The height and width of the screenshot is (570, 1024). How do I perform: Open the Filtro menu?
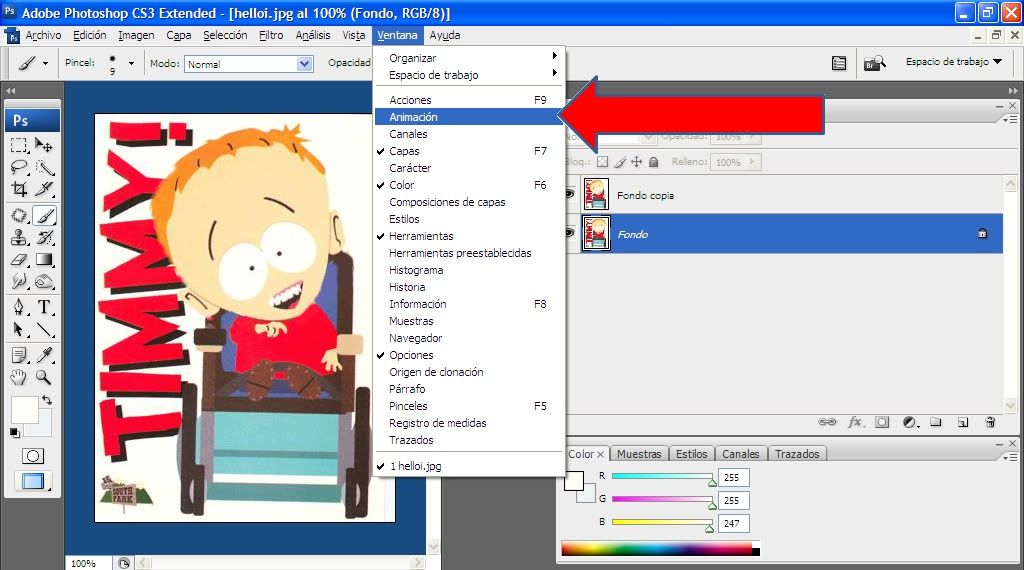[x=271, y=35]
